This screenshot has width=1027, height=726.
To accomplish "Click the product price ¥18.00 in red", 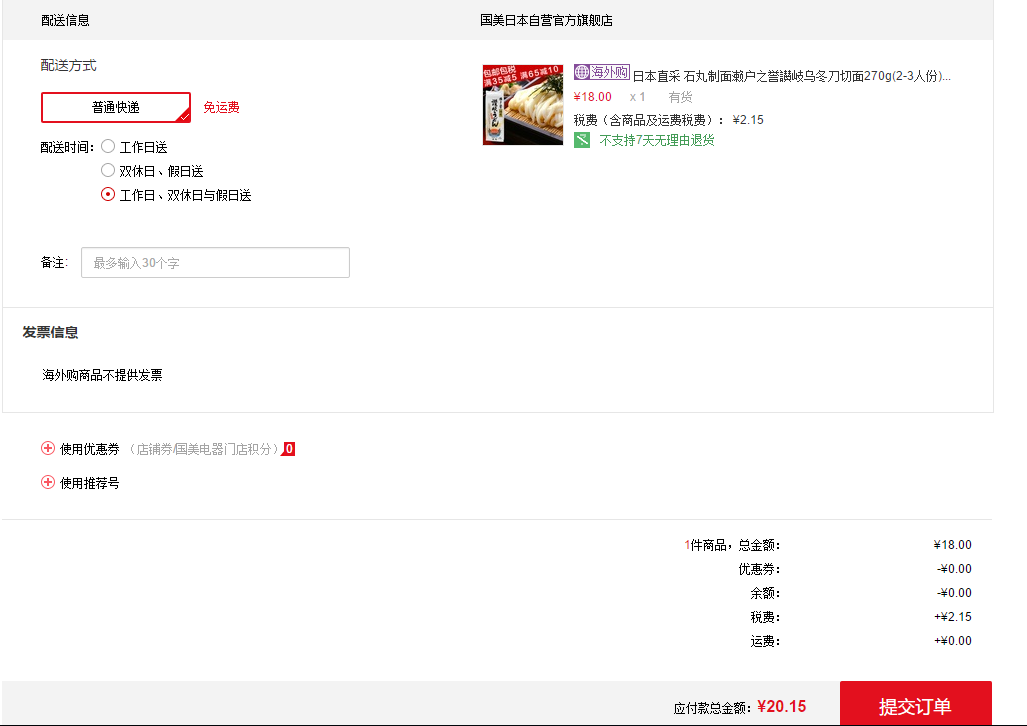I will tap(593, 97).
